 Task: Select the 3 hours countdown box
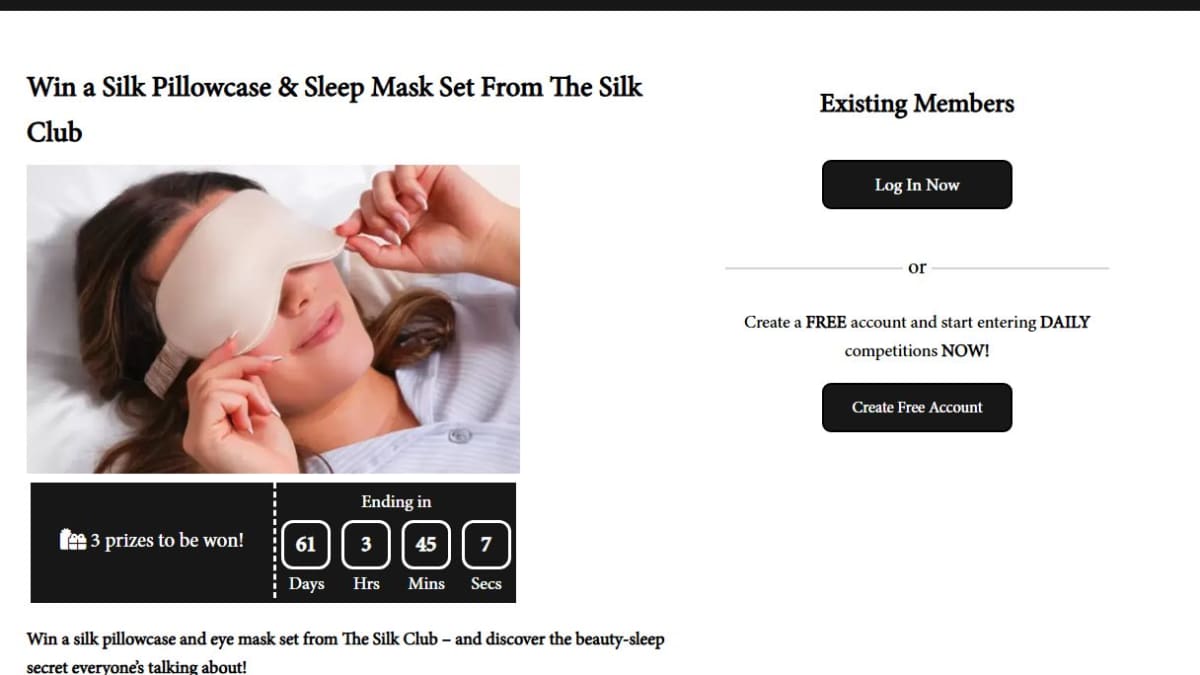(x=366, y=545)
